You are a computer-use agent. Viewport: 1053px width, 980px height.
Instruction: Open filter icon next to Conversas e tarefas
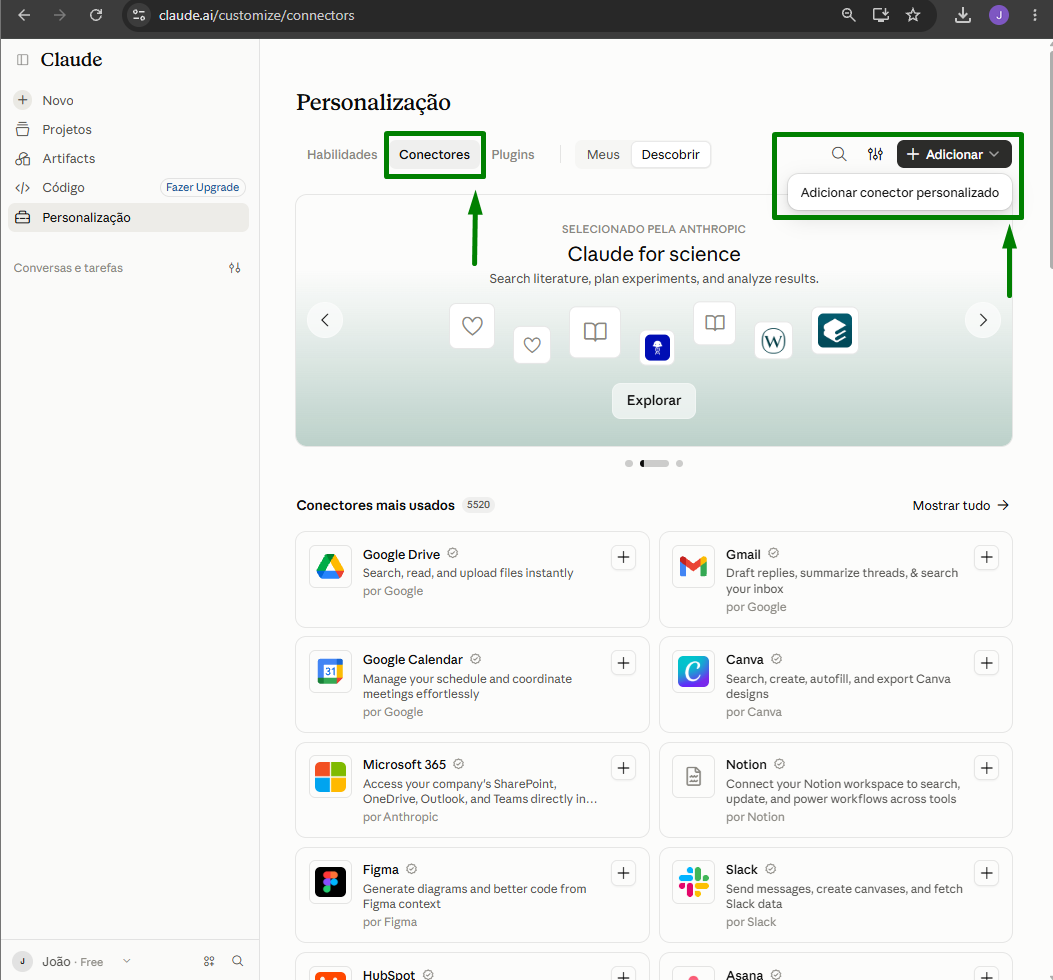tap(234, 268)
